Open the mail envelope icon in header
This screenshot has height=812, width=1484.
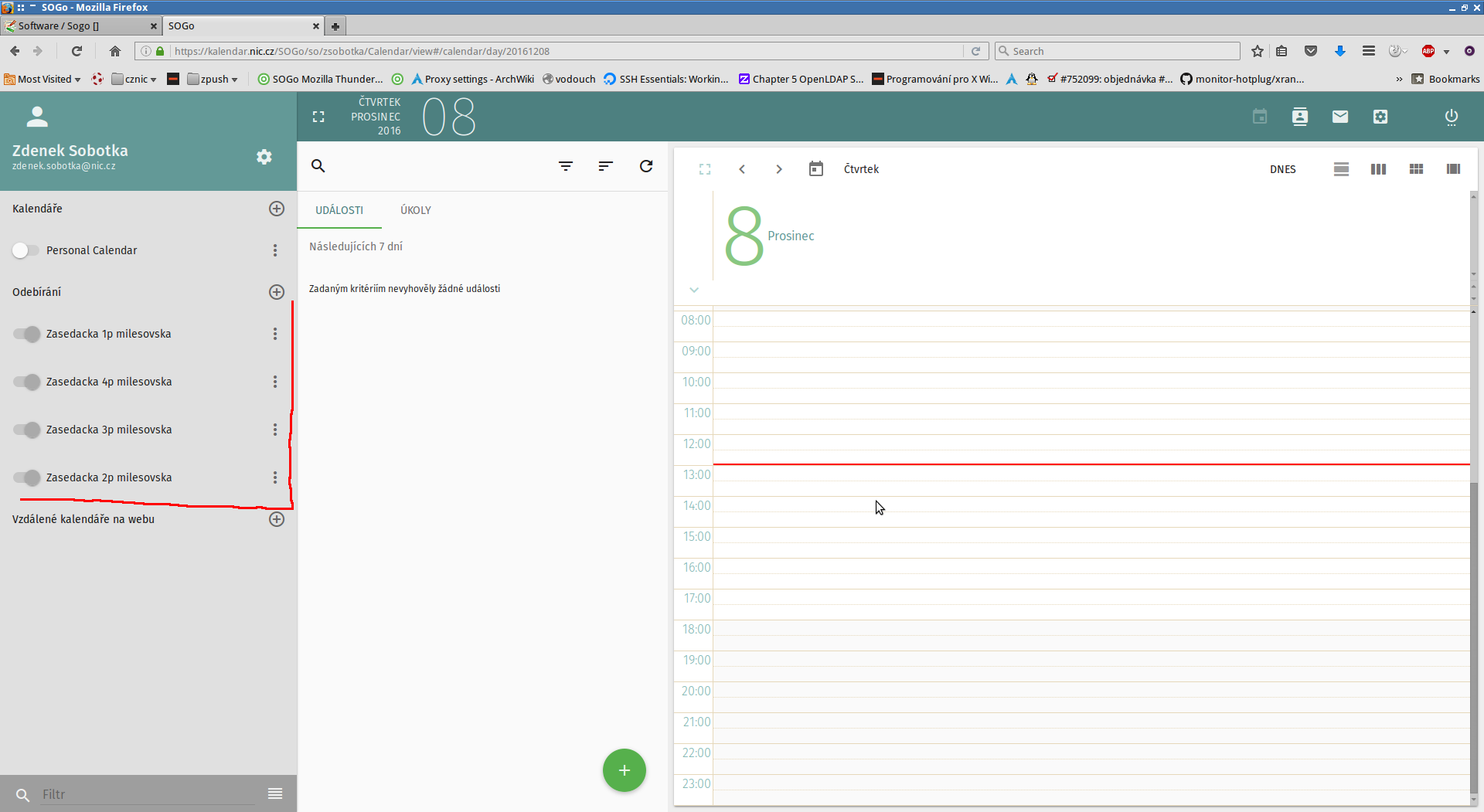1339,117
